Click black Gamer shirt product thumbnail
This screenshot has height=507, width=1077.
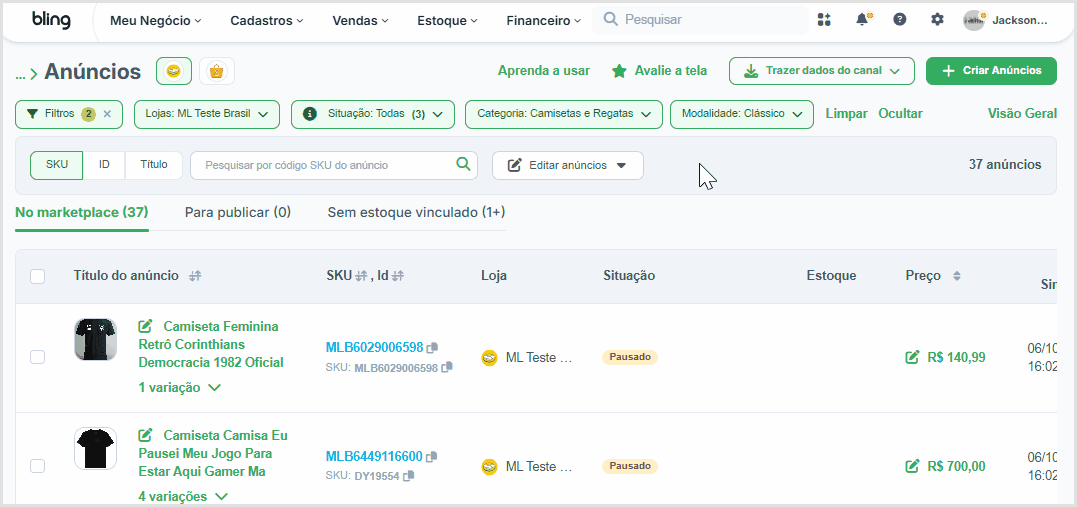95,449
